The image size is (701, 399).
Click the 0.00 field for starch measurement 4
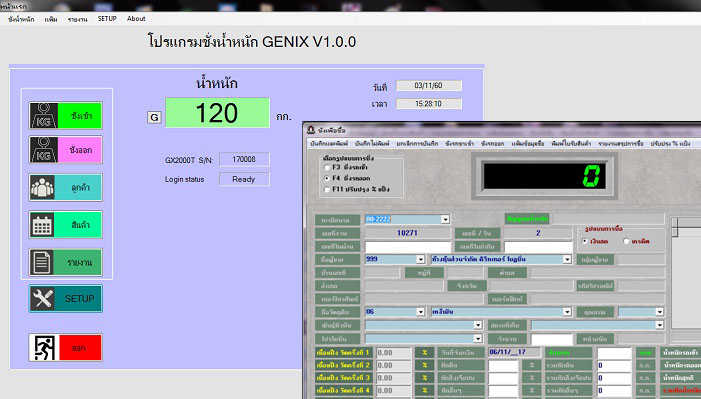click(x=393, y=391)
